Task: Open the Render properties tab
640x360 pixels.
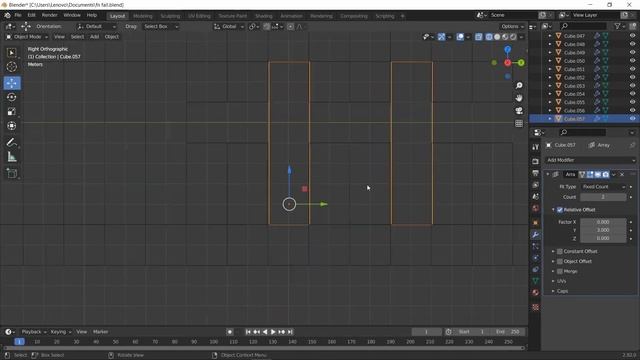Action: point(536,161)
